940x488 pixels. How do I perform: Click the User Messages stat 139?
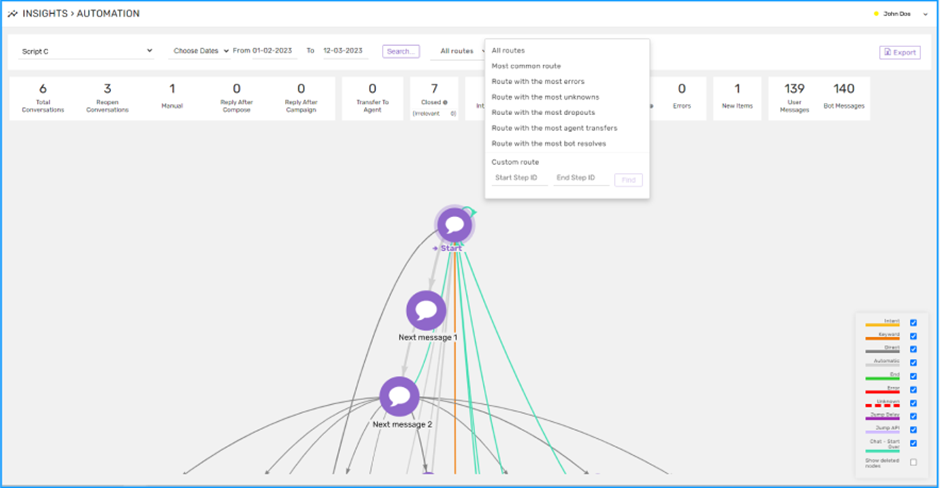click(794, 98)
